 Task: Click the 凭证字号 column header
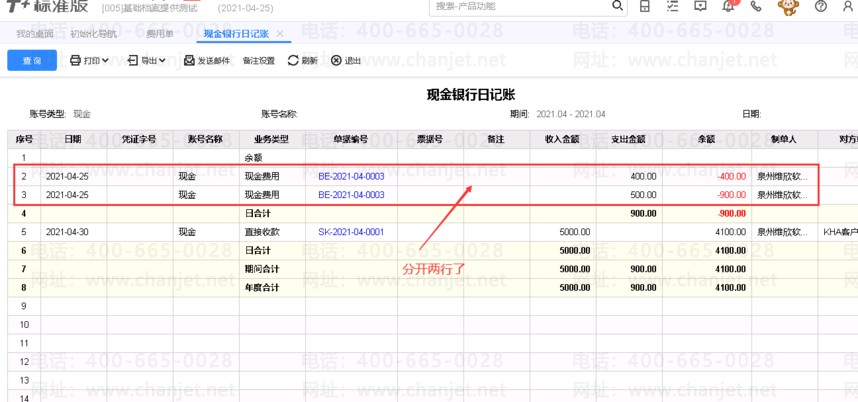[140, 139]
